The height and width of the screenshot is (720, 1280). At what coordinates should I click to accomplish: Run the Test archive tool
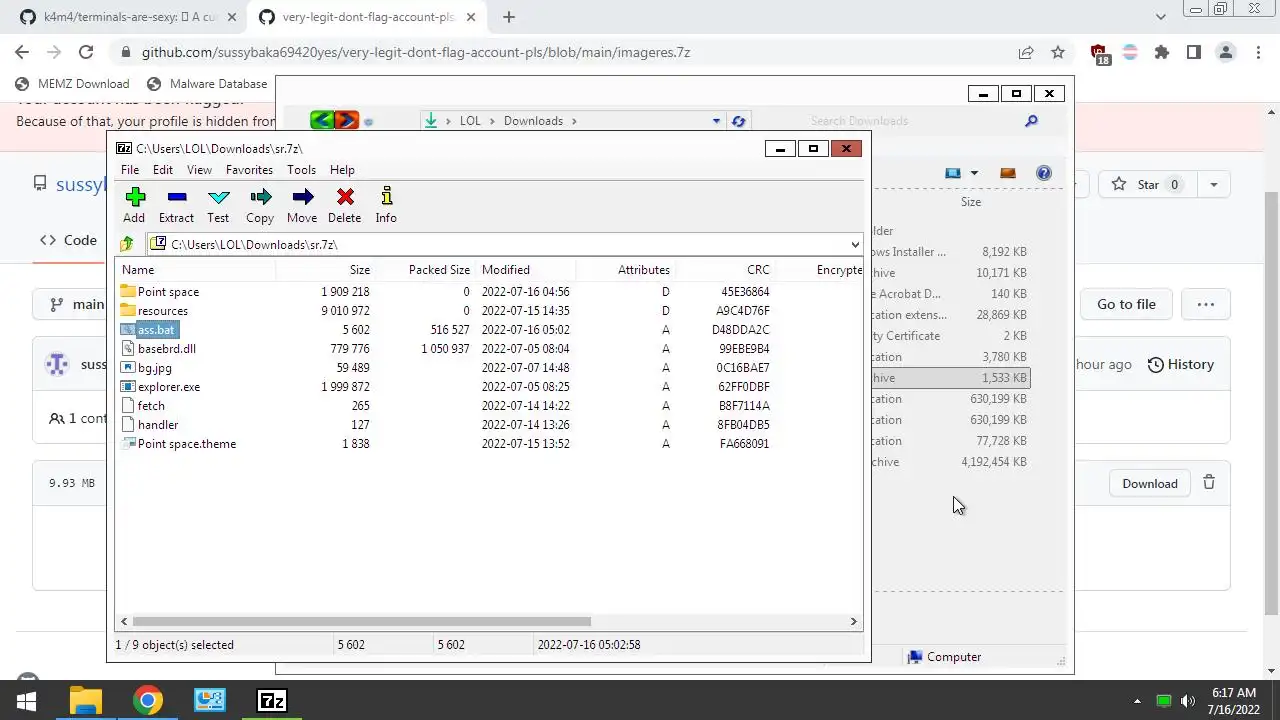(x=218, y=205)
